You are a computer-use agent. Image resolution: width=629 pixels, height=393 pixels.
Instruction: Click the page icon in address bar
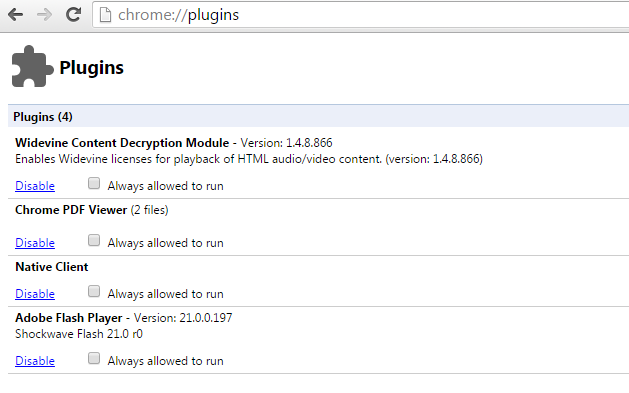(x=105, y=15)
